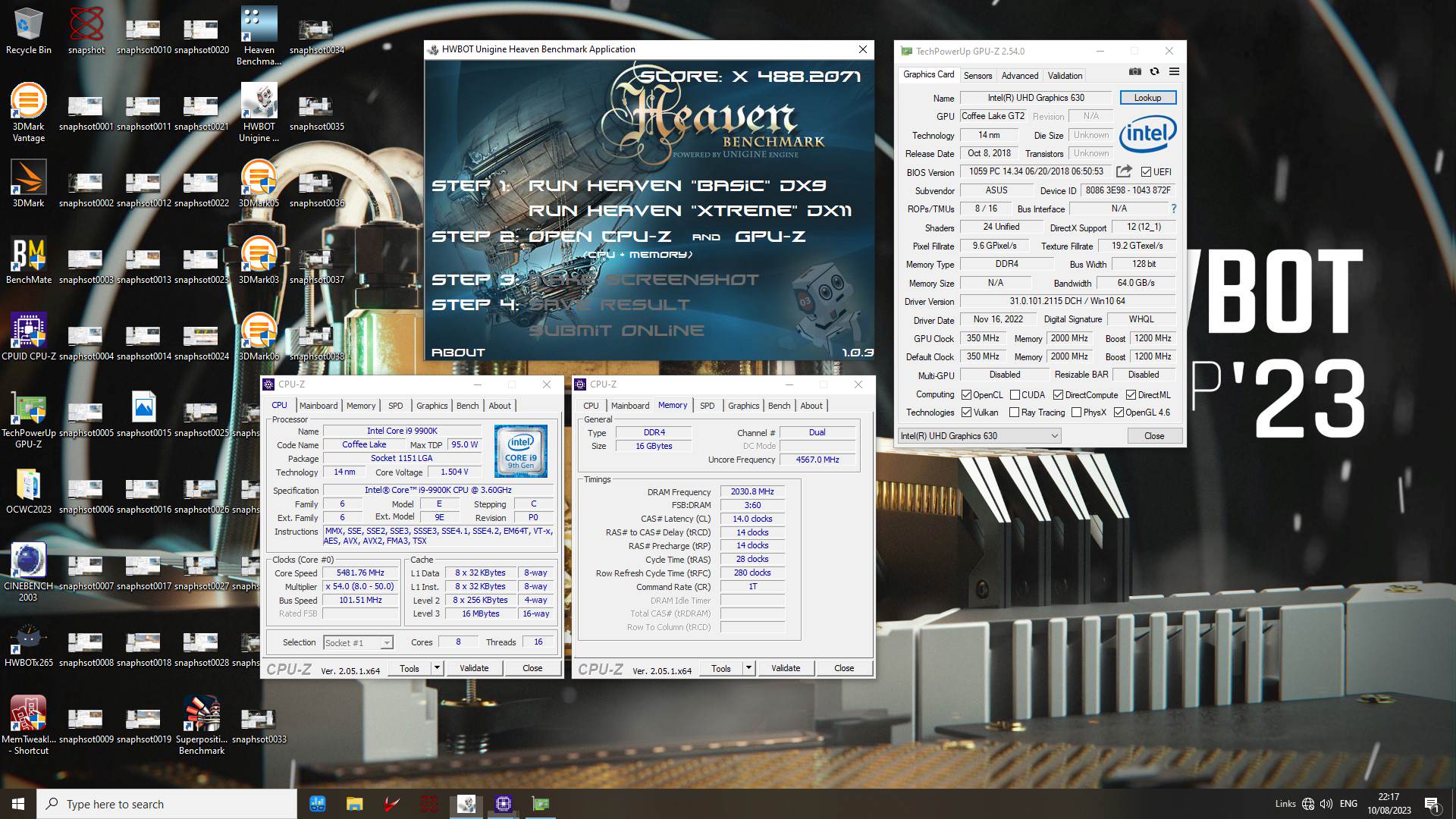Open Mainboard tab in left CPU-Z window
The width and height of the screenshot is (1456, 819).
(x=318, y=406)
